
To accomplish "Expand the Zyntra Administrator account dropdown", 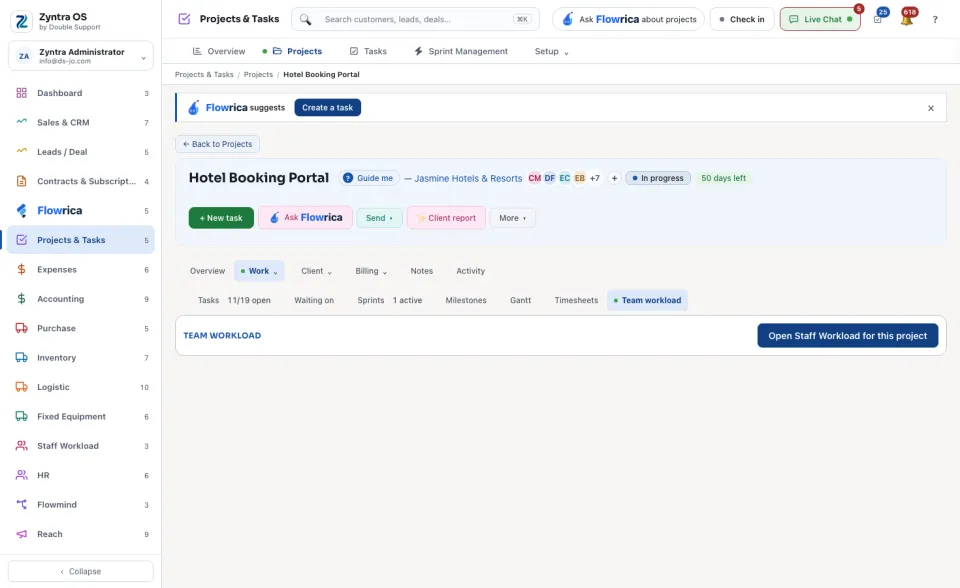I will [x=81, y=56].
